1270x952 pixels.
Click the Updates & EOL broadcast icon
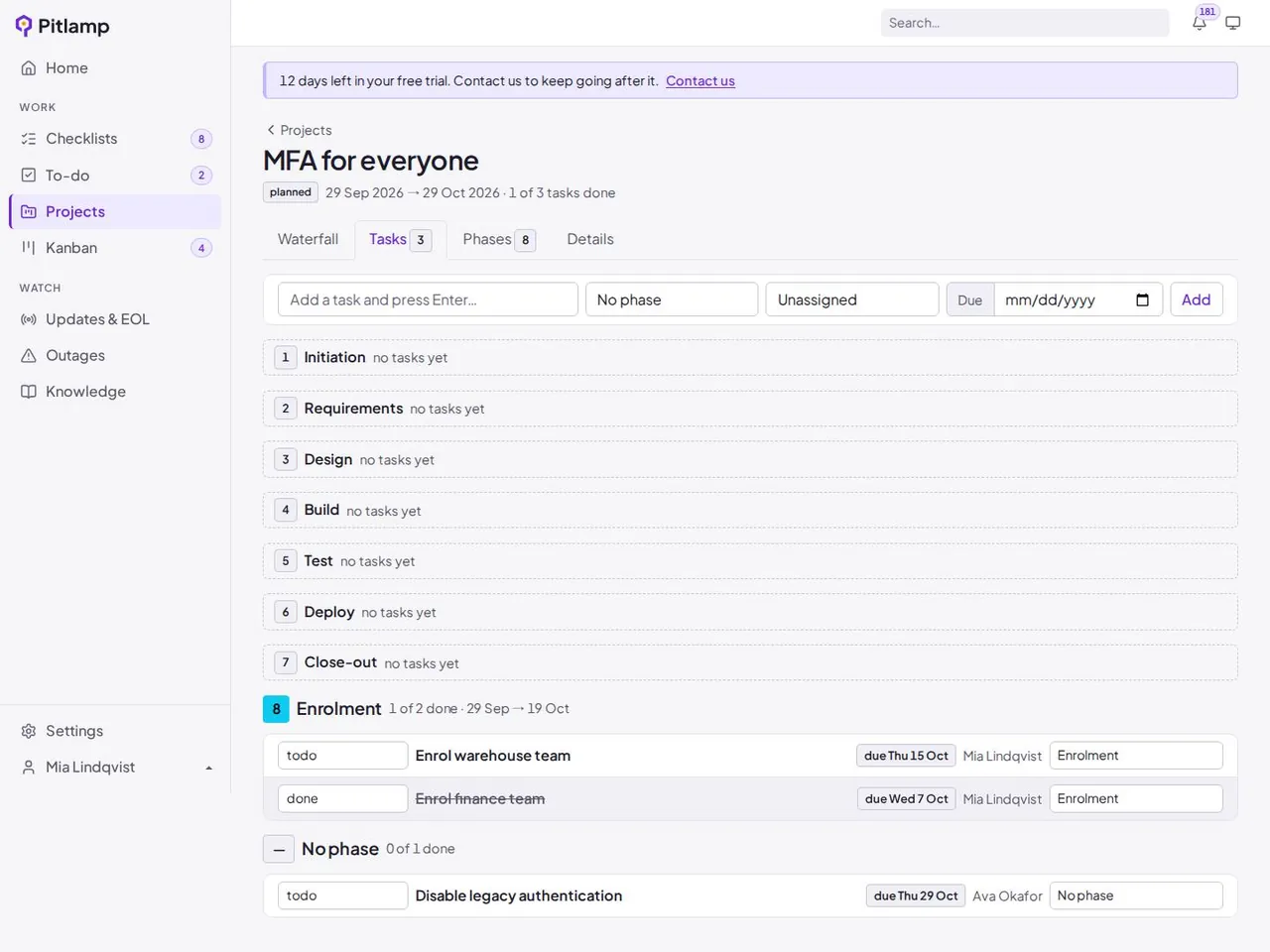(x=29, y=319)
